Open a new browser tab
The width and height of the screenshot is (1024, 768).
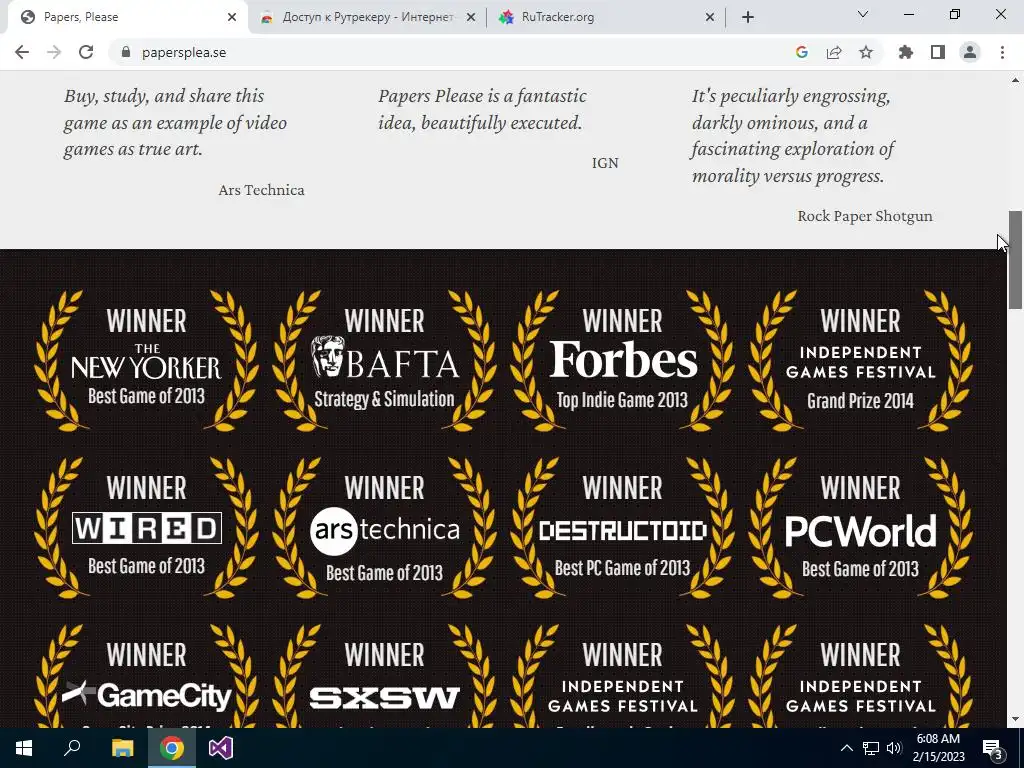tap(748, 18)
